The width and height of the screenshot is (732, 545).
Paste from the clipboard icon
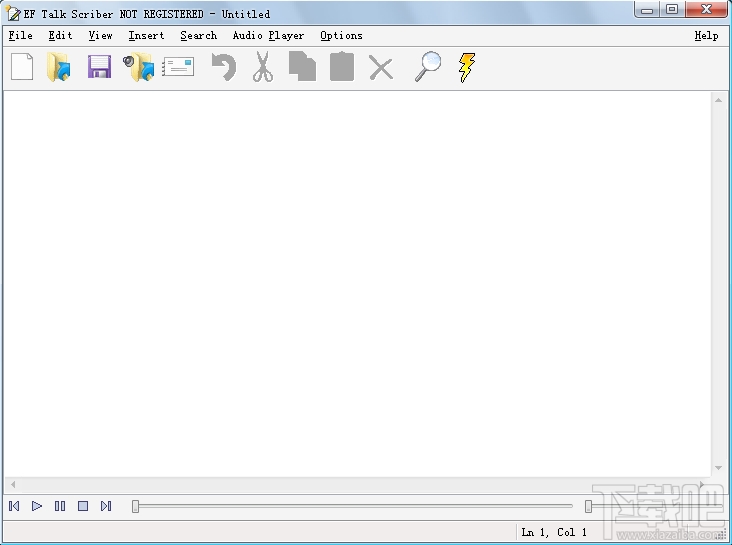point(342,67)
